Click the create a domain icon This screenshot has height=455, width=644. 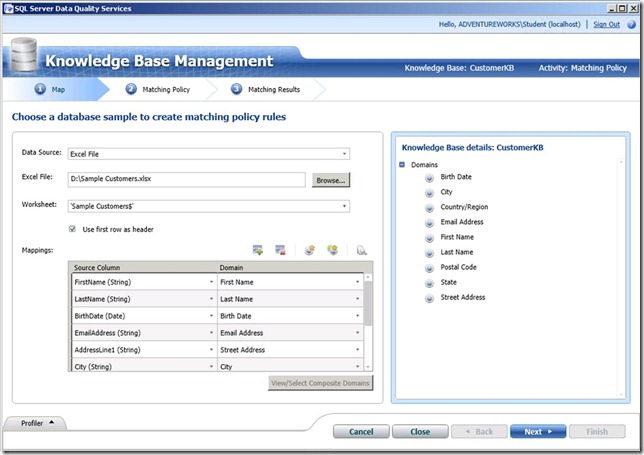pyautogui.click(x=310, y=249)
